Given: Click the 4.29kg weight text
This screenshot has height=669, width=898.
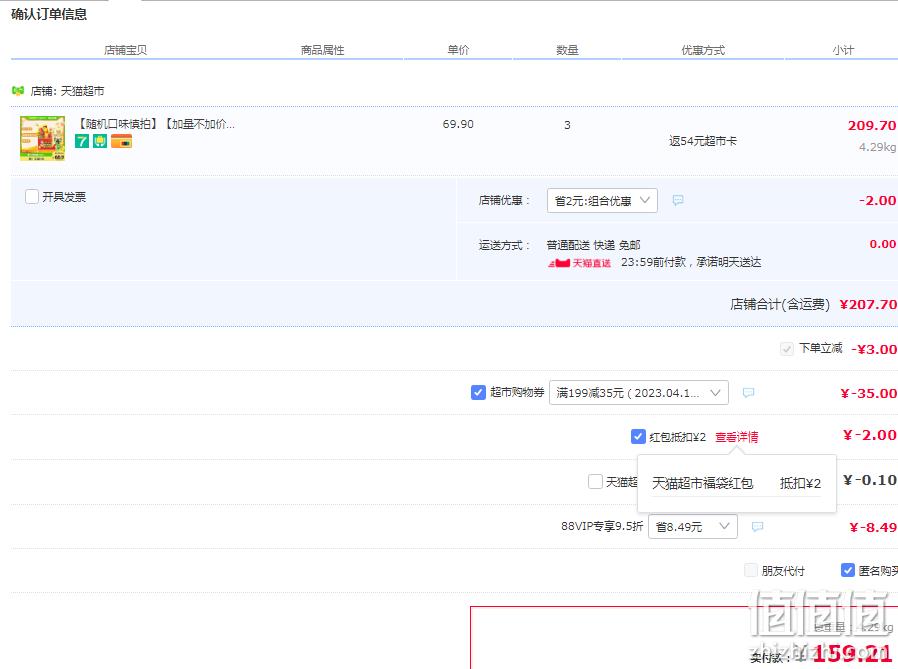Looking at the screenshot, I should 877,147.
